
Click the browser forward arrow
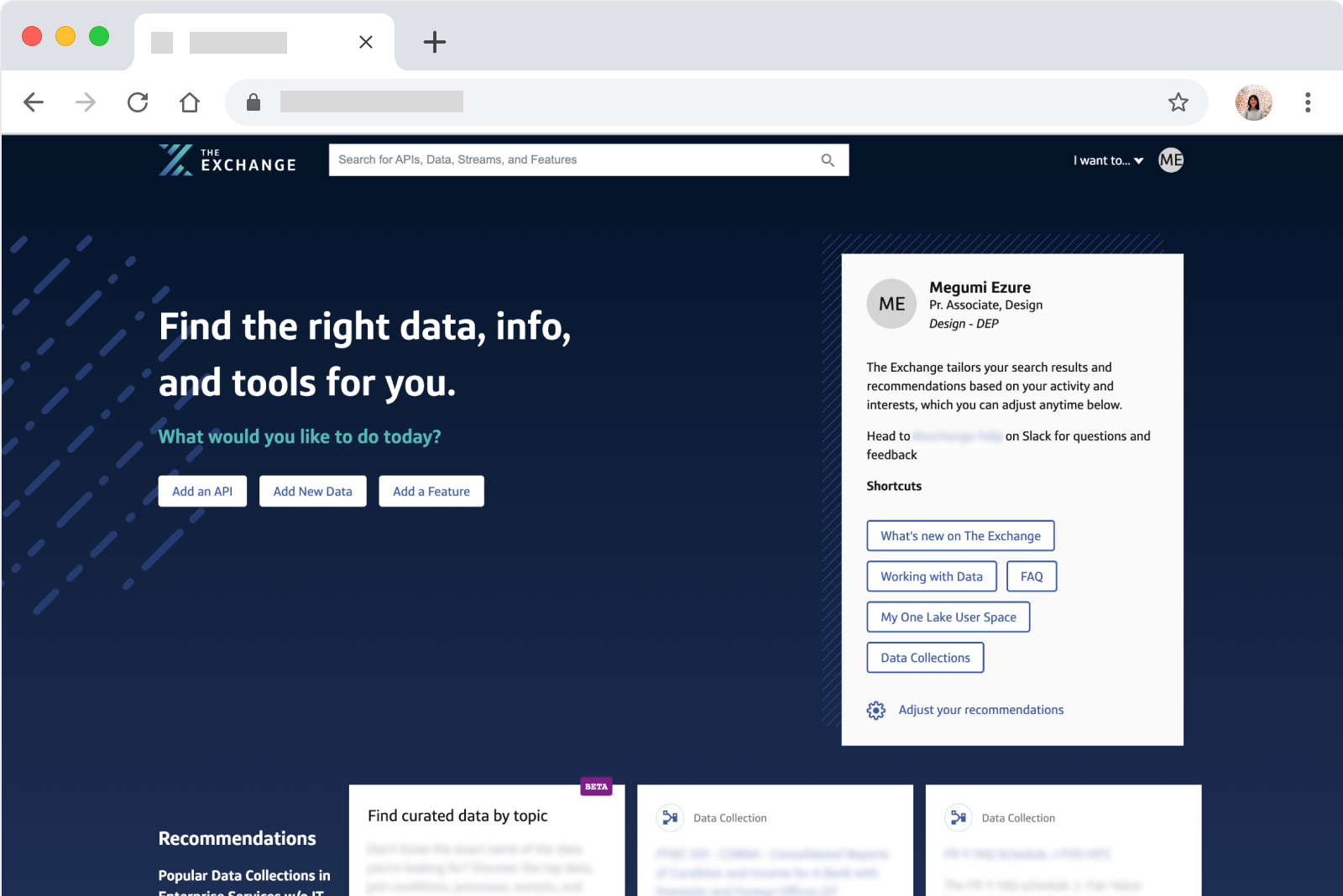click(x=86, y=102)
